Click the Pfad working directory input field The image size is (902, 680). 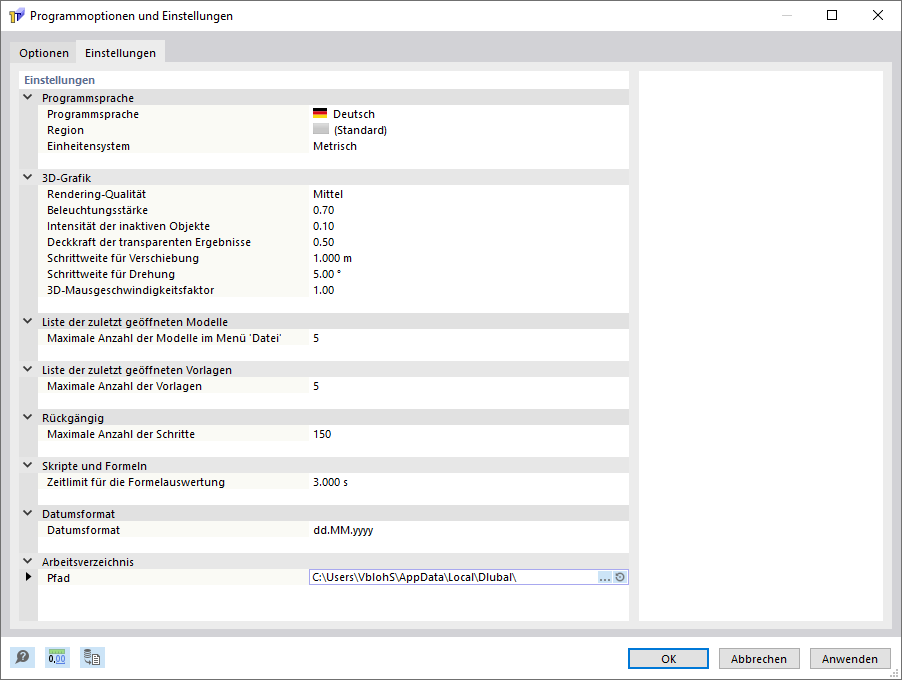pos(452,577)
